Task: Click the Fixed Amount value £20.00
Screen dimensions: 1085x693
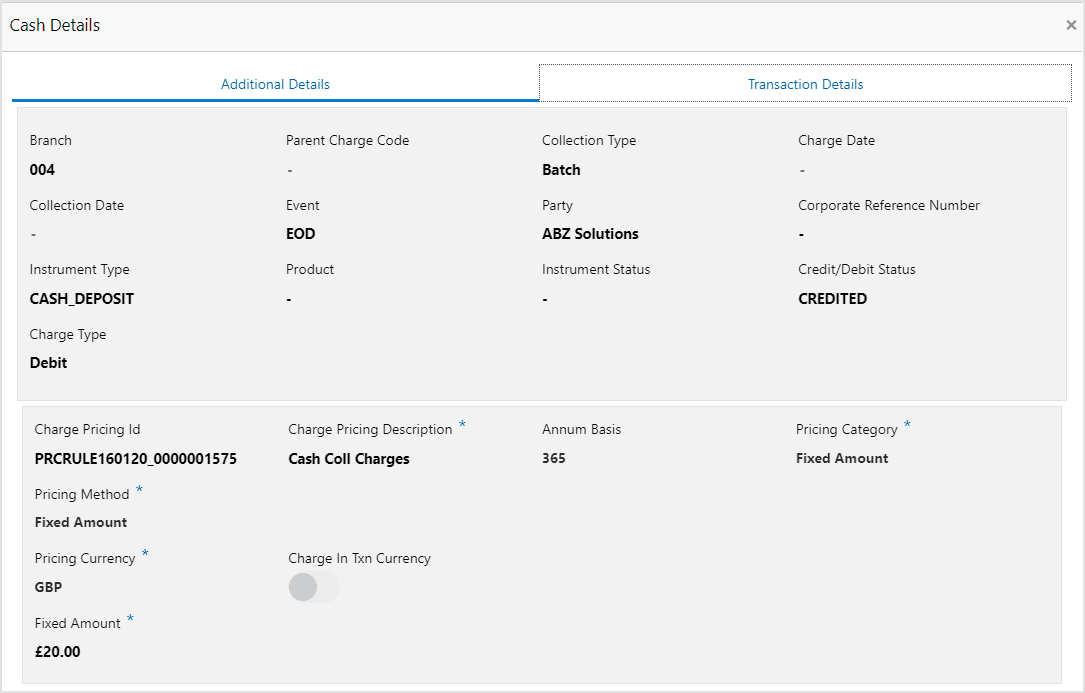Action: point(57,651)
